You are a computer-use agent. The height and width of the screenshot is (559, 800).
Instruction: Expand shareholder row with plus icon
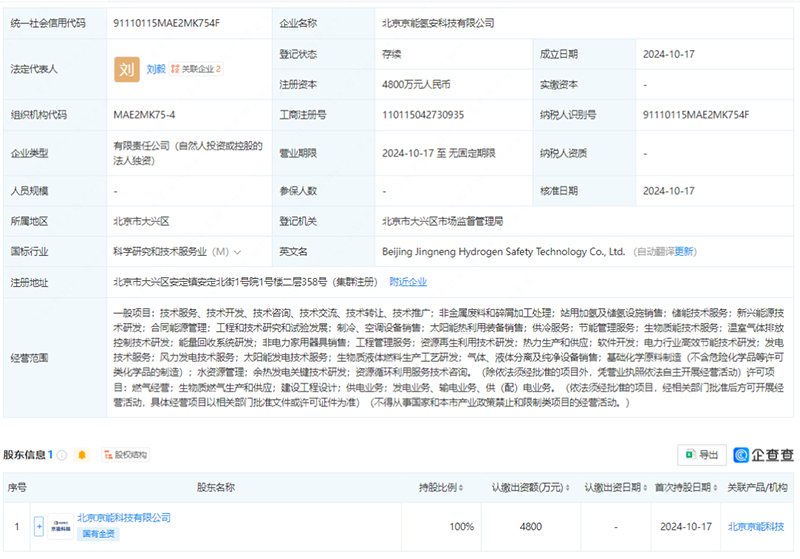click(39, 526)
